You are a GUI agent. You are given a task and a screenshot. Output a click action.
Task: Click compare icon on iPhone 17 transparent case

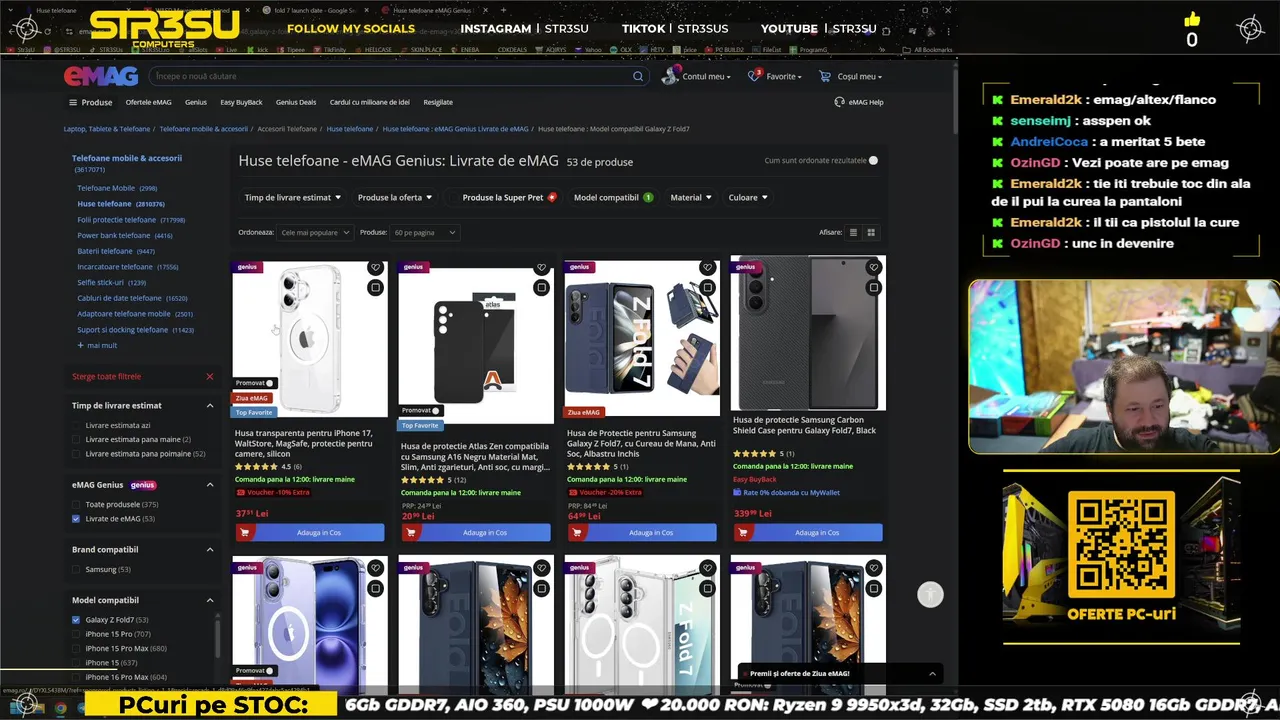click(x=375, y=288)
